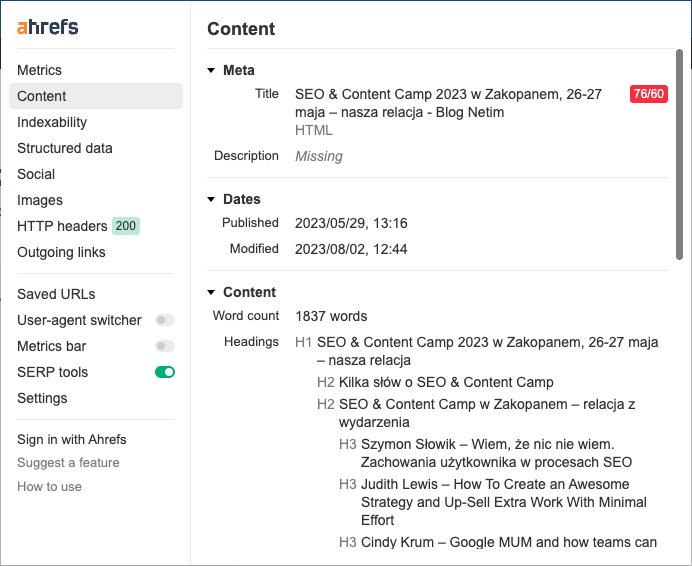Disable the SERP tools toggle
692x566 pixels.
point(165,372)
